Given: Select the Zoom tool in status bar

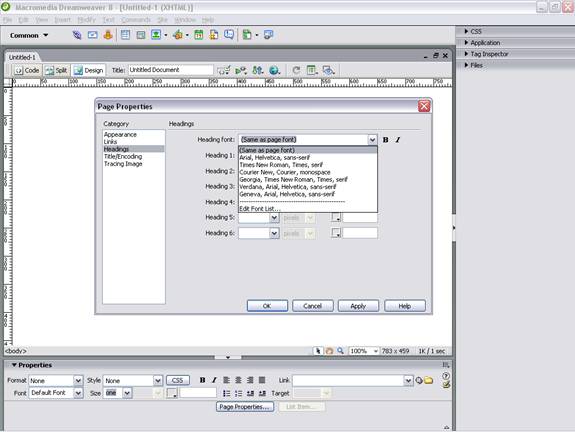Looking at the screenshot, I should tap(340, 351).
